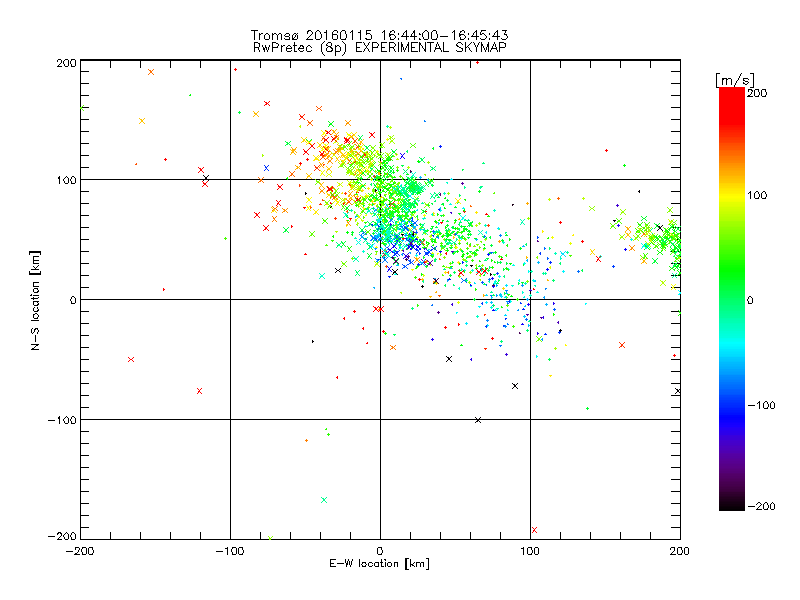Click the black cross marker on the -100 N-S gridline
The height and width of the screenshot is (600, 800).
tap(478, 420)
